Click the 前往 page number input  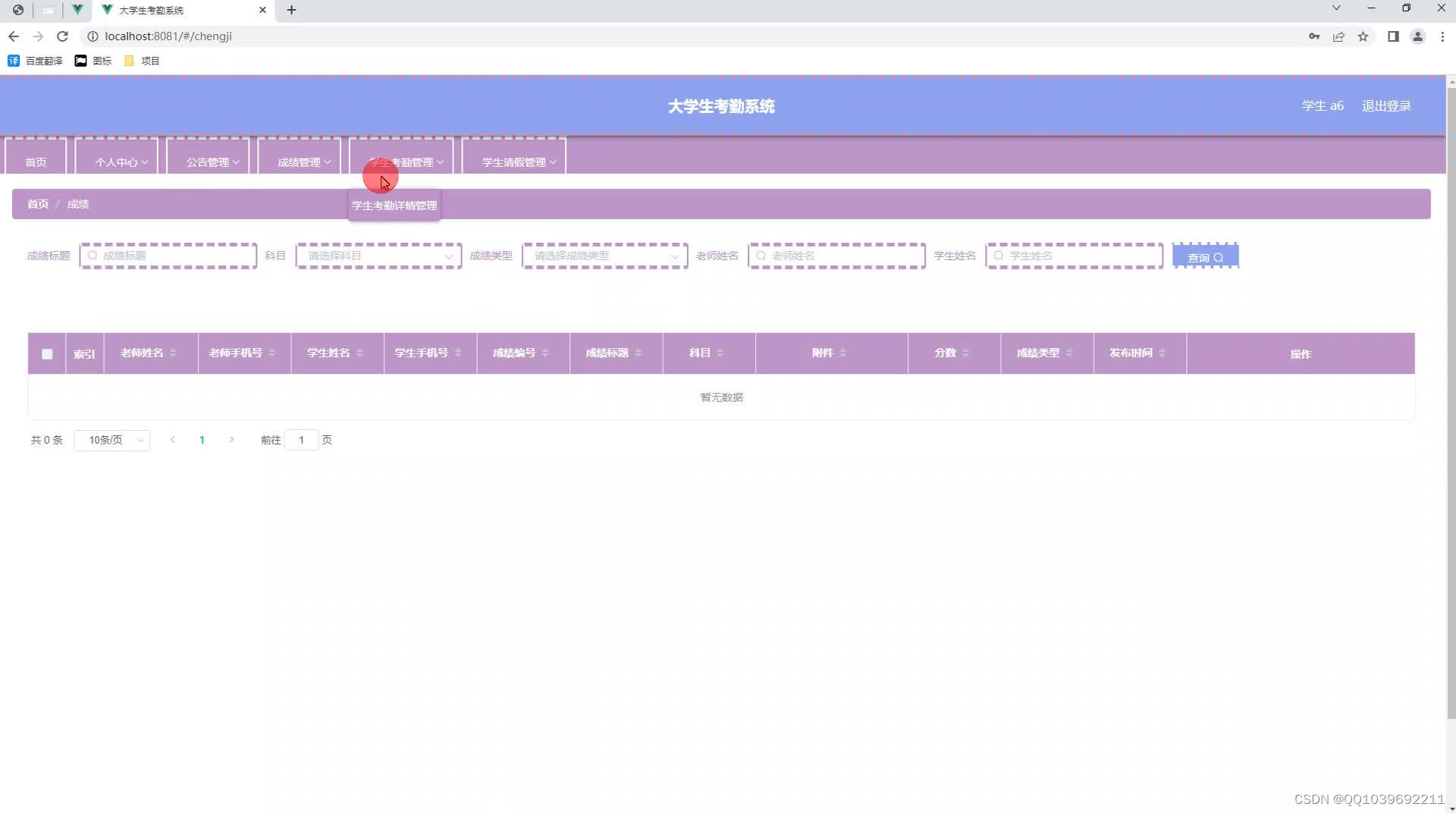(301, 440)
